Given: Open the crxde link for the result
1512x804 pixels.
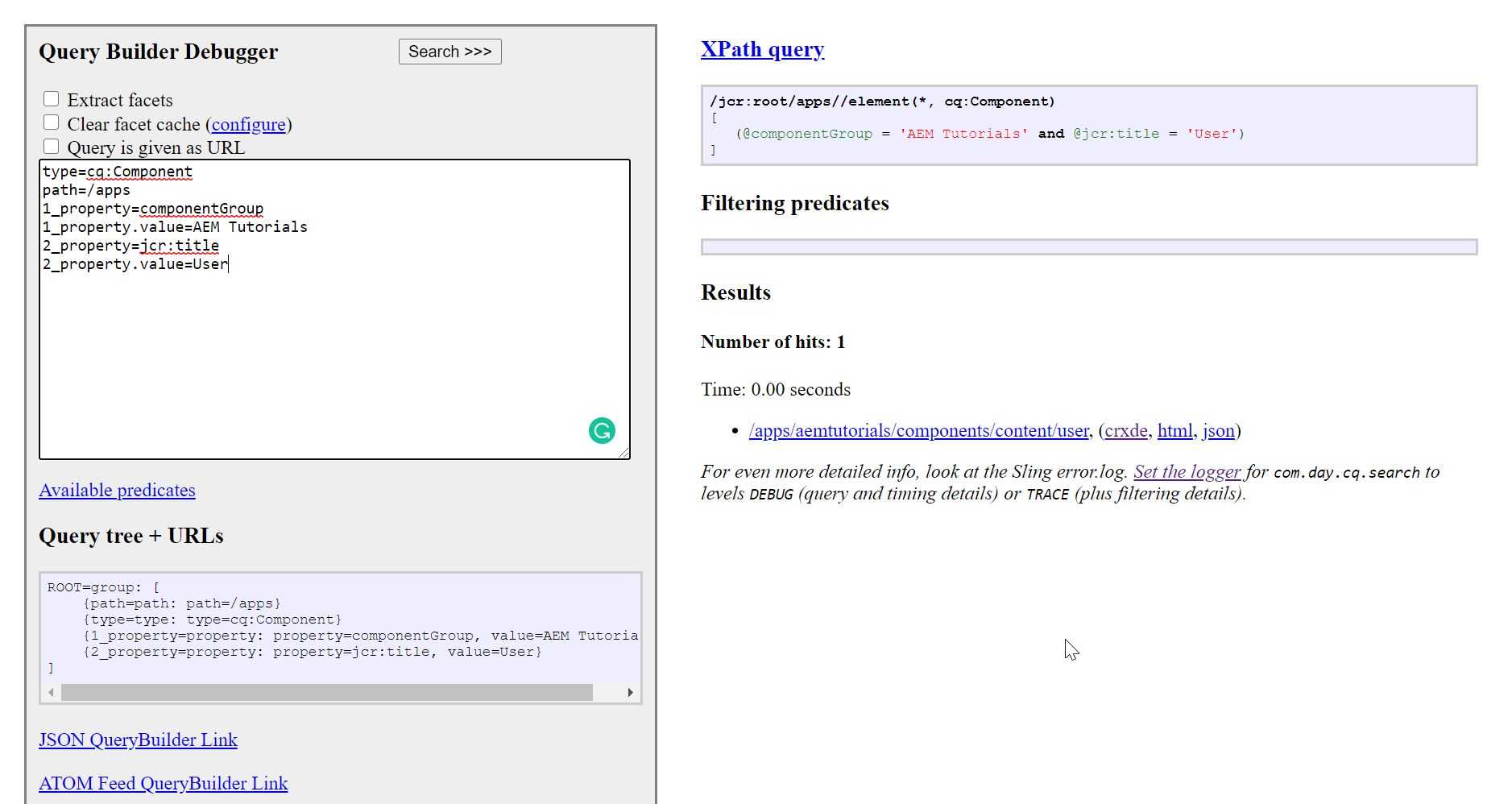Looking at the screenshot, I should coord(1125,431).
